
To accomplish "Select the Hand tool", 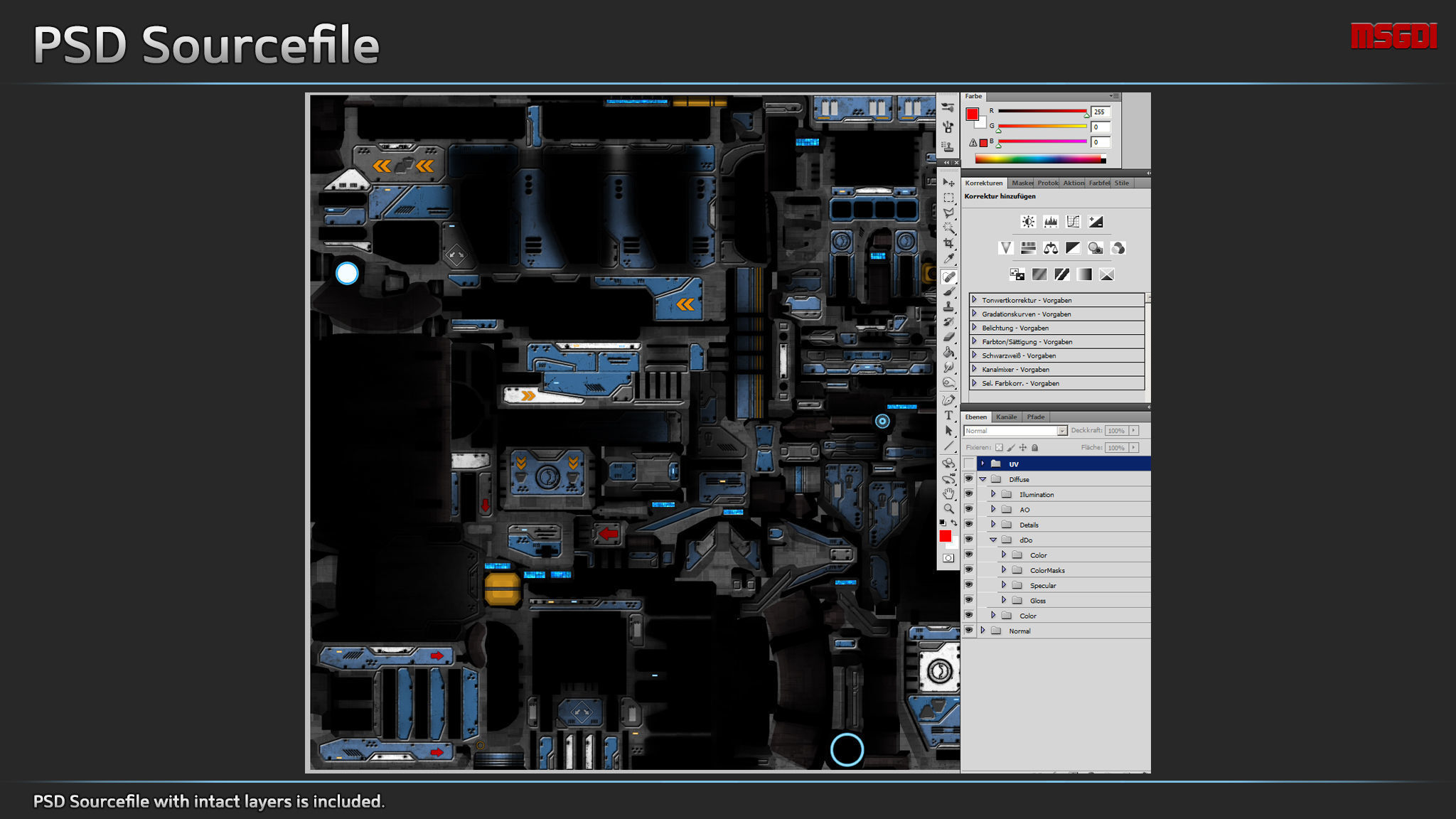I will (x=948, y=493).
